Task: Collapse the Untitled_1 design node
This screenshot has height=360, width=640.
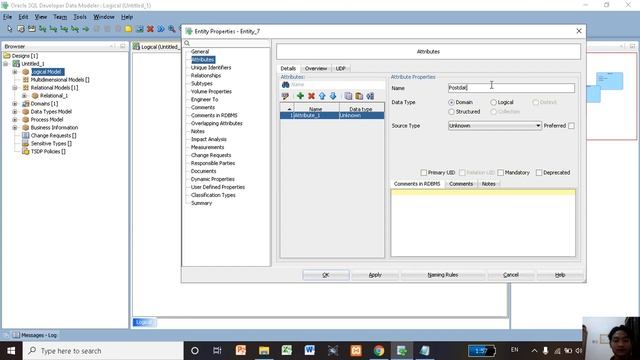Action: (6, 64)
